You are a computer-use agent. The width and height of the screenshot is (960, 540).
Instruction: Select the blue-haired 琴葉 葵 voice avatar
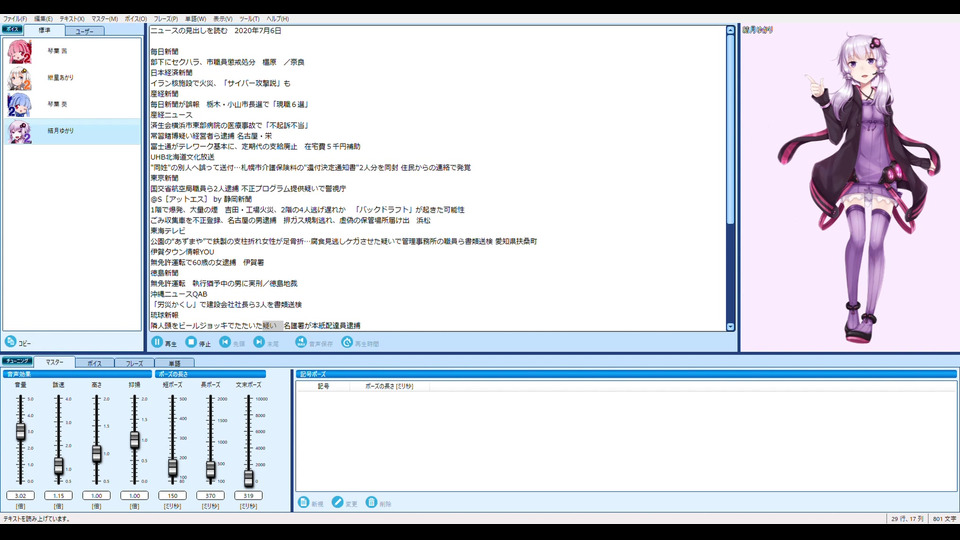19,105
